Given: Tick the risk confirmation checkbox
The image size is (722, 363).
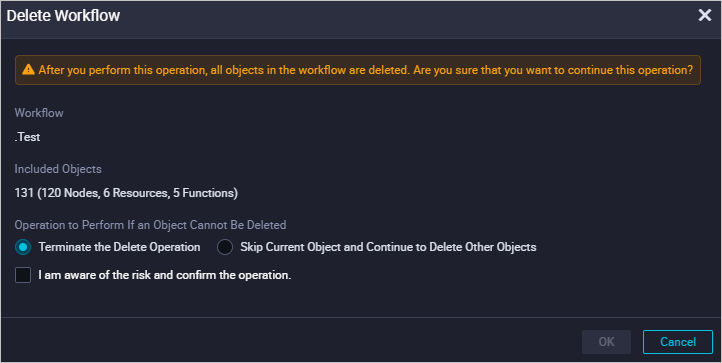Looking at the screenshot, I should pos(23,275).
